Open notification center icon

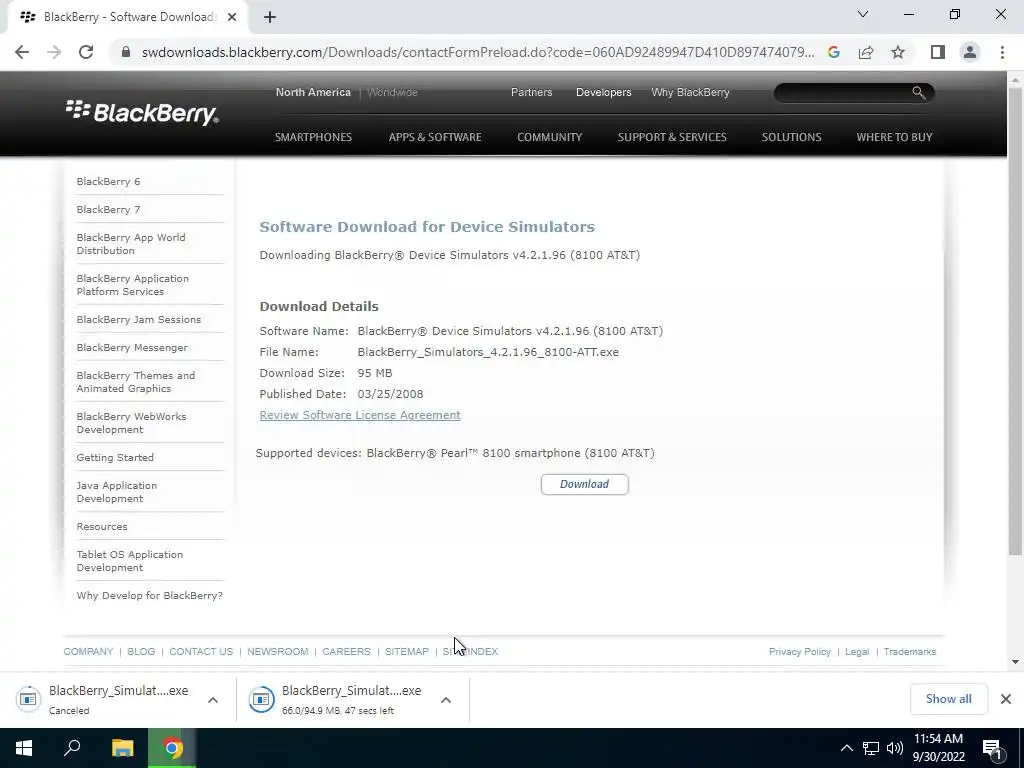point(992,748)
